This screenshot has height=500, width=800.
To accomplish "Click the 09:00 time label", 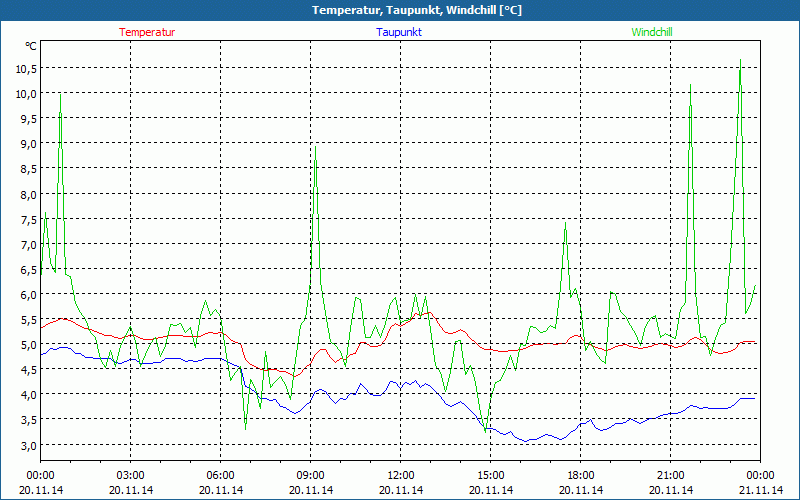I will (x=311, y=475).
